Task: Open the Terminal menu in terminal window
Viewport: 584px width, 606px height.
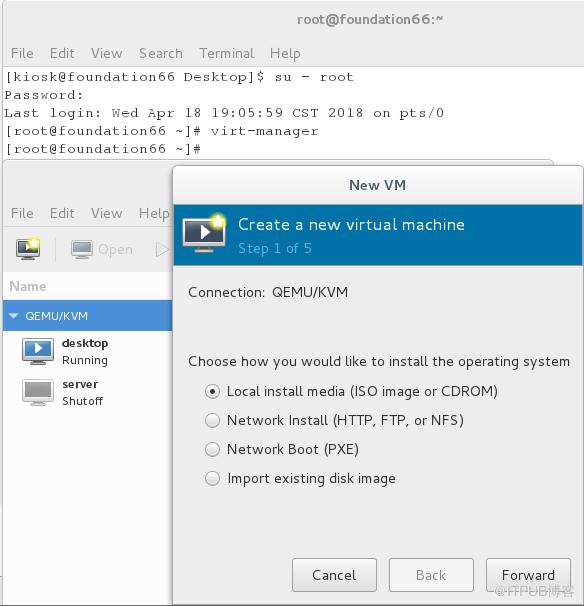Action: 226,53
